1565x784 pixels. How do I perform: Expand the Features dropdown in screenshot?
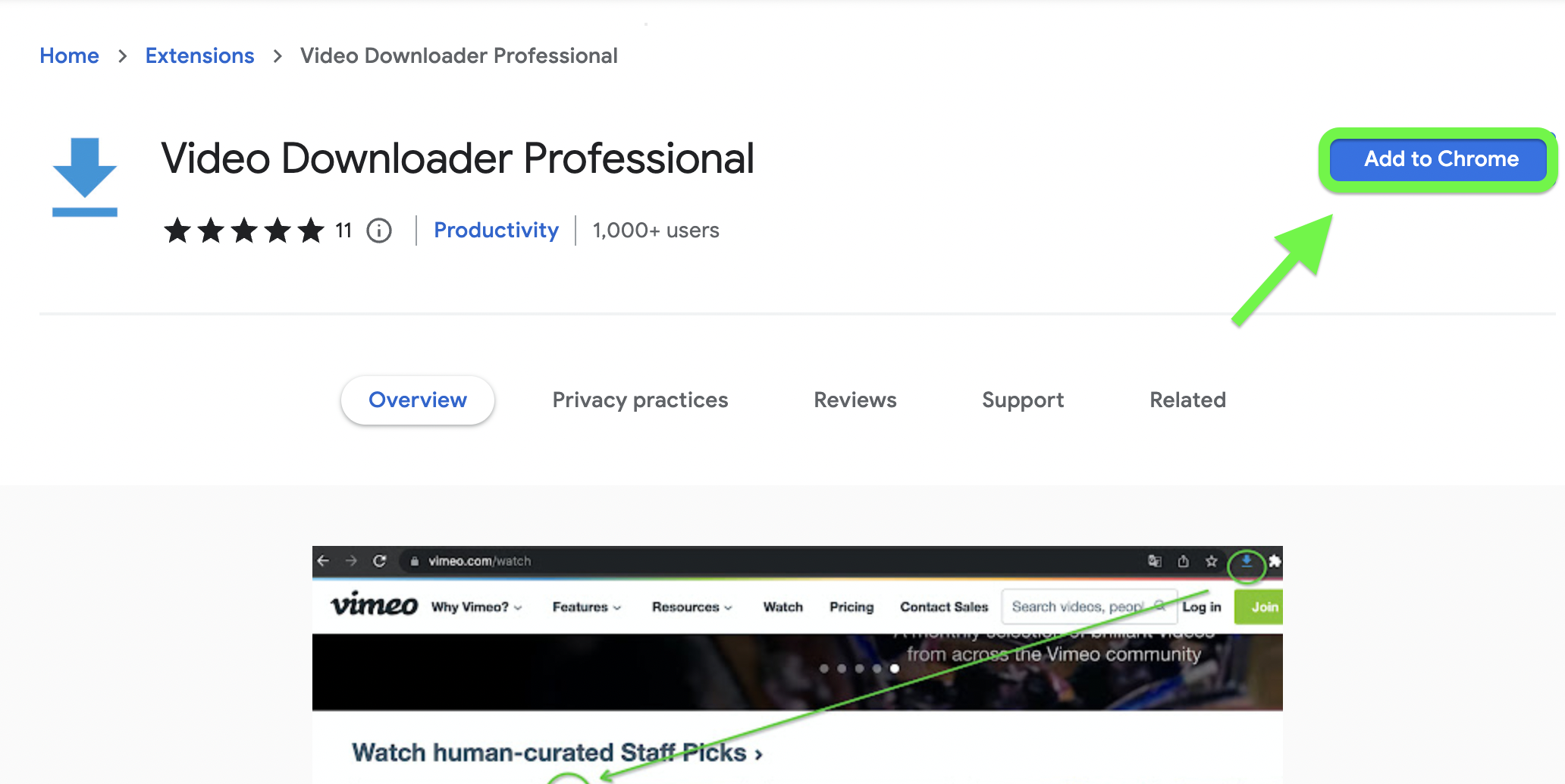coord(587,607)
